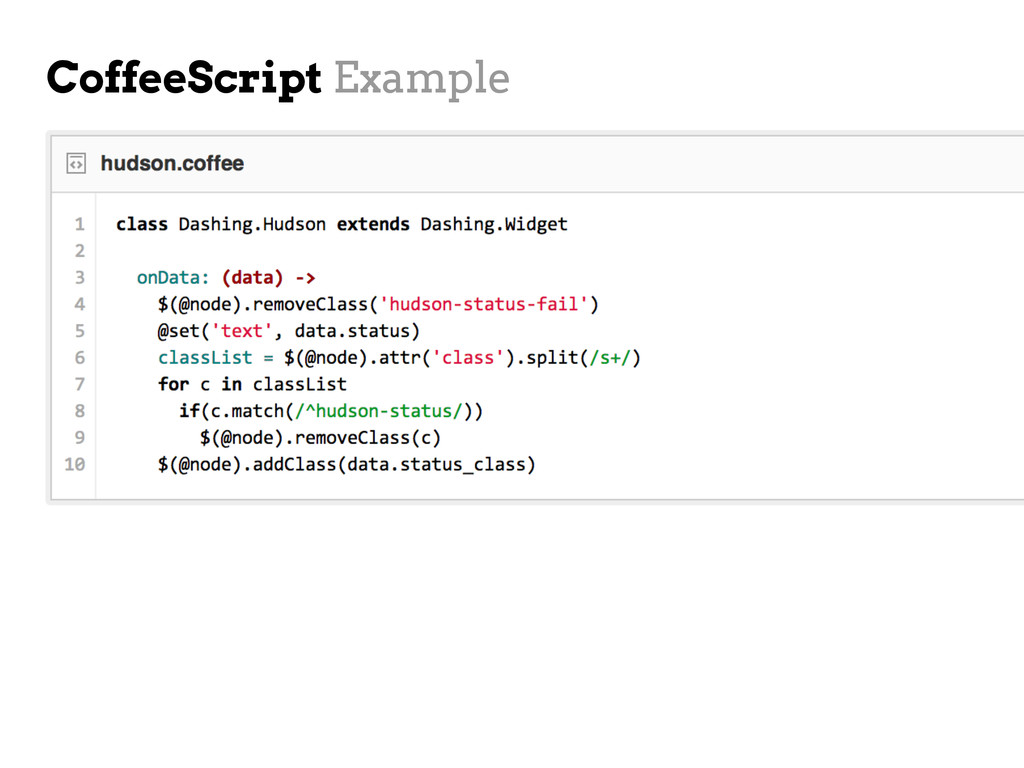The height and width of the screenshot is (768, 1024).
Task: Select line number 9 in gutter
Action: 80,438
